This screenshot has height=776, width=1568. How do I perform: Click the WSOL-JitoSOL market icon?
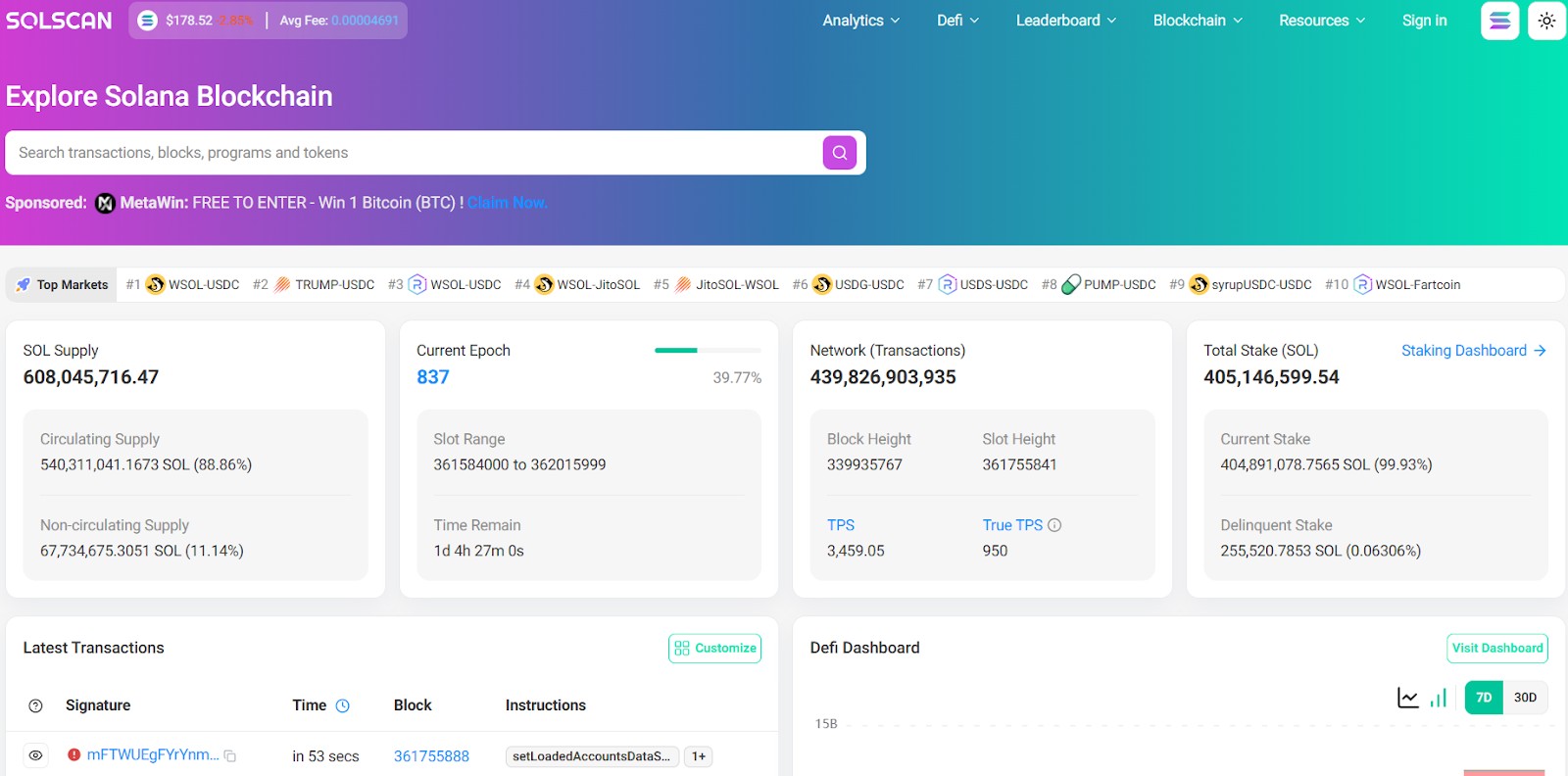point(544,285)
